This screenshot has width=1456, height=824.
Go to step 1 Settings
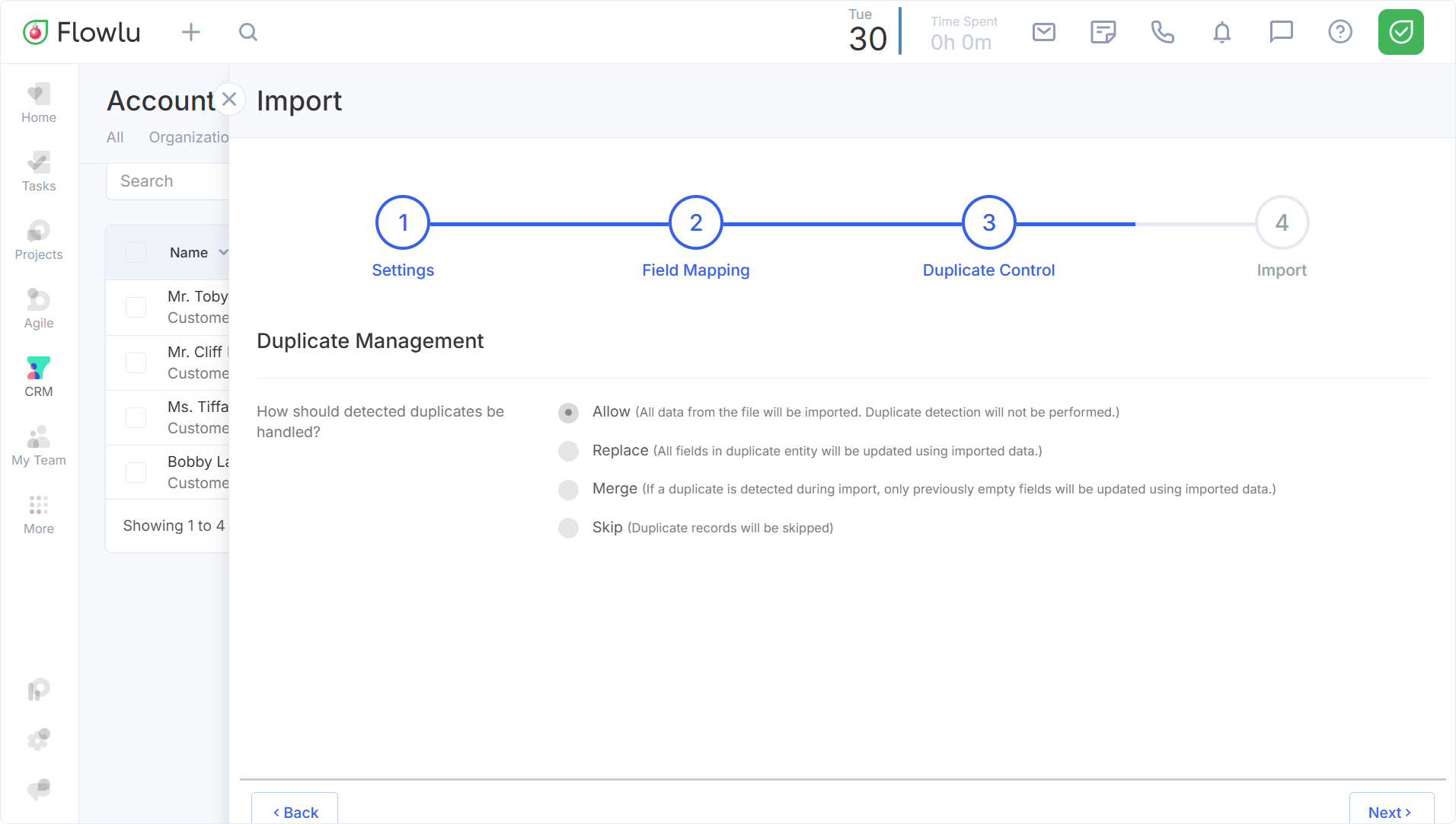tap(403, 223)
